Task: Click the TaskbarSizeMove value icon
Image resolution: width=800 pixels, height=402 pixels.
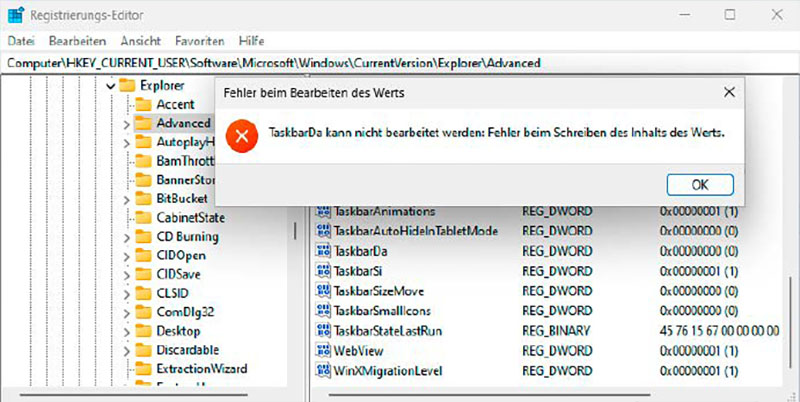Action: (x=323, y=290)
